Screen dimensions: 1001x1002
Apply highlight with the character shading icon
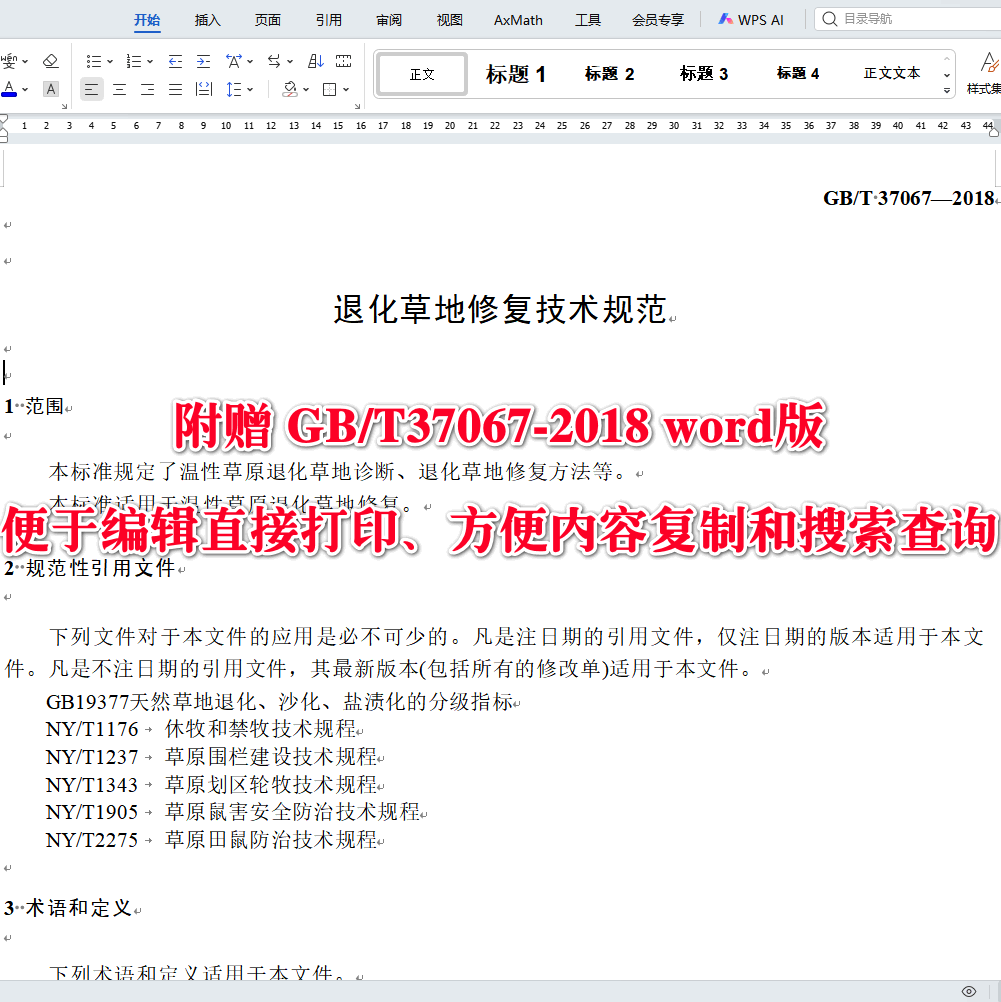pos(50,89)
